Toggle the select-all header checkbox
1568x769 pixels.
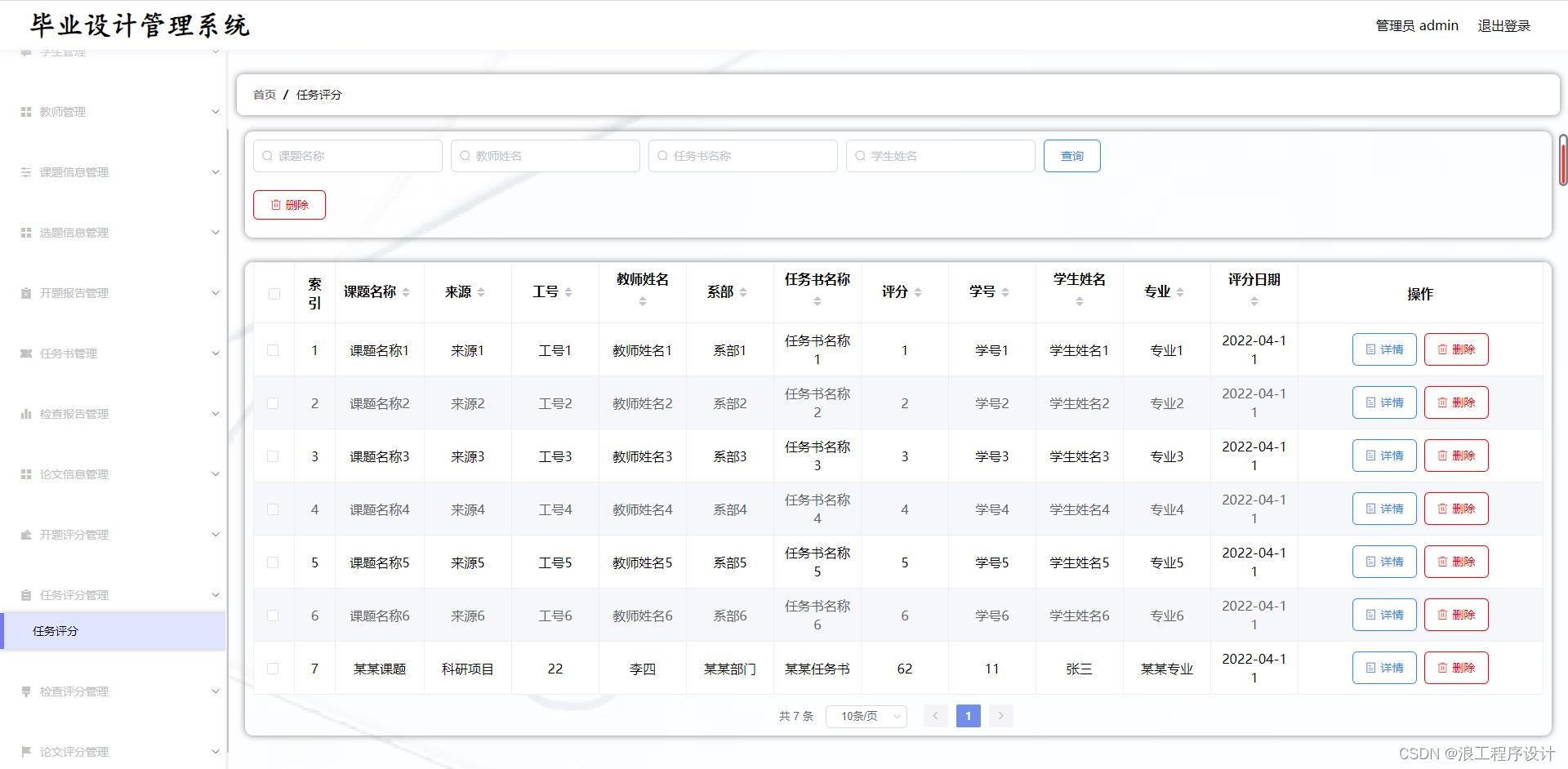coord(274,294)
